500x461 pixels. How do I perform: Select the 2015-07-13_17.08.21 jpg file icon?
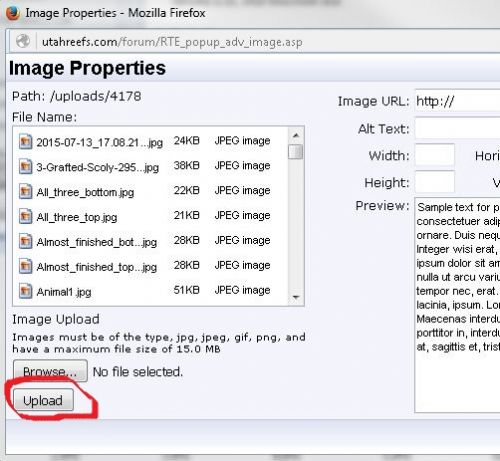pyautogui.click(x=25, y=141)
